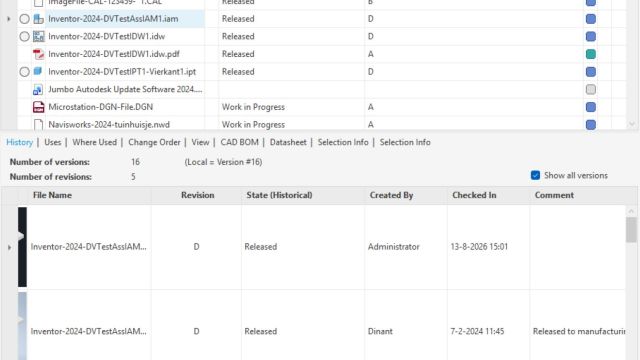Click the history list scroll up arrow
The width and height of the screenshot is (640, 360).
pos(631,211)
